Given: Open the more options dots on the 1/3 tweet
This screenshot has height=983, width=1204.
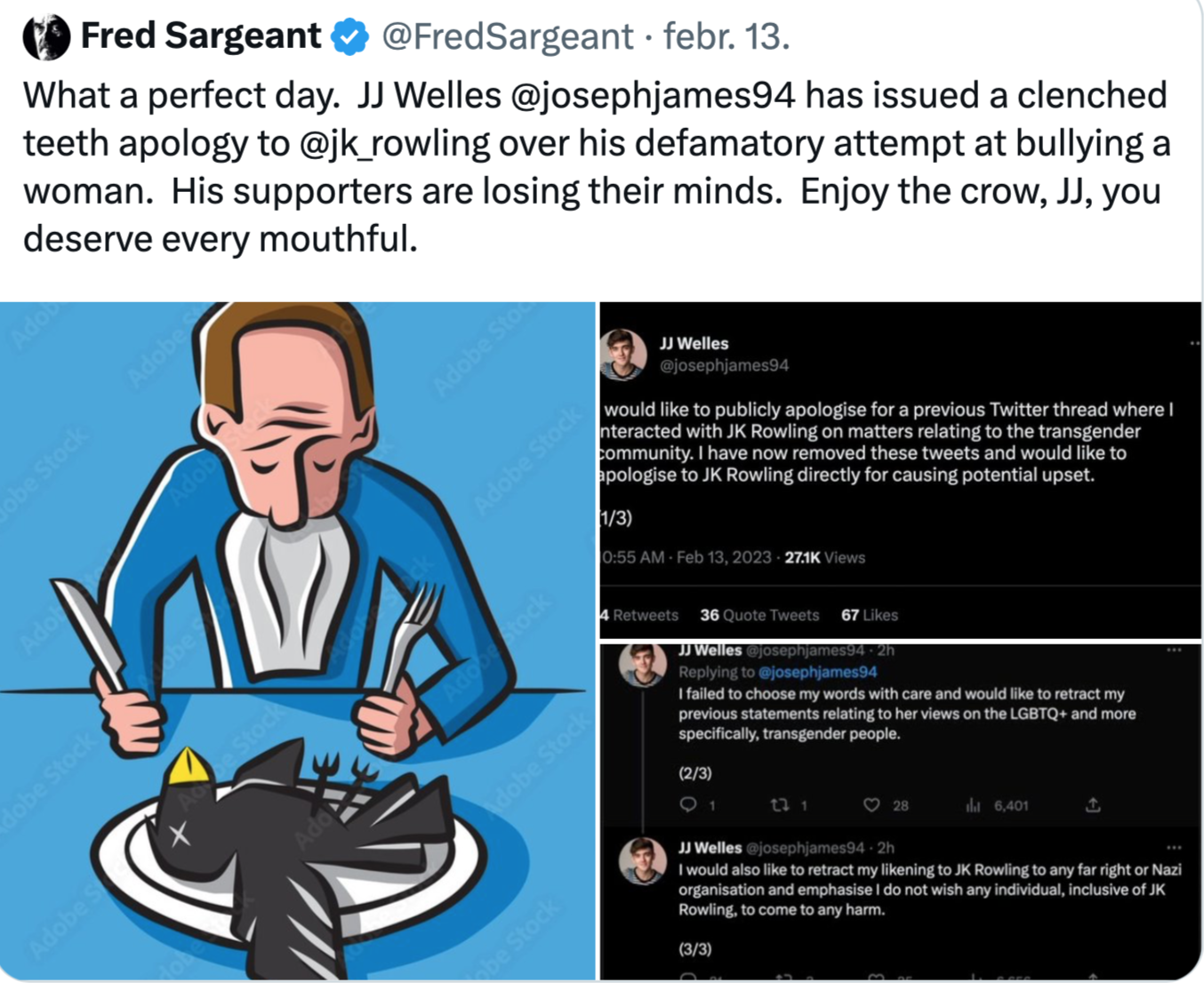Looking at the screenshot, I should [x=1193, y=343].
